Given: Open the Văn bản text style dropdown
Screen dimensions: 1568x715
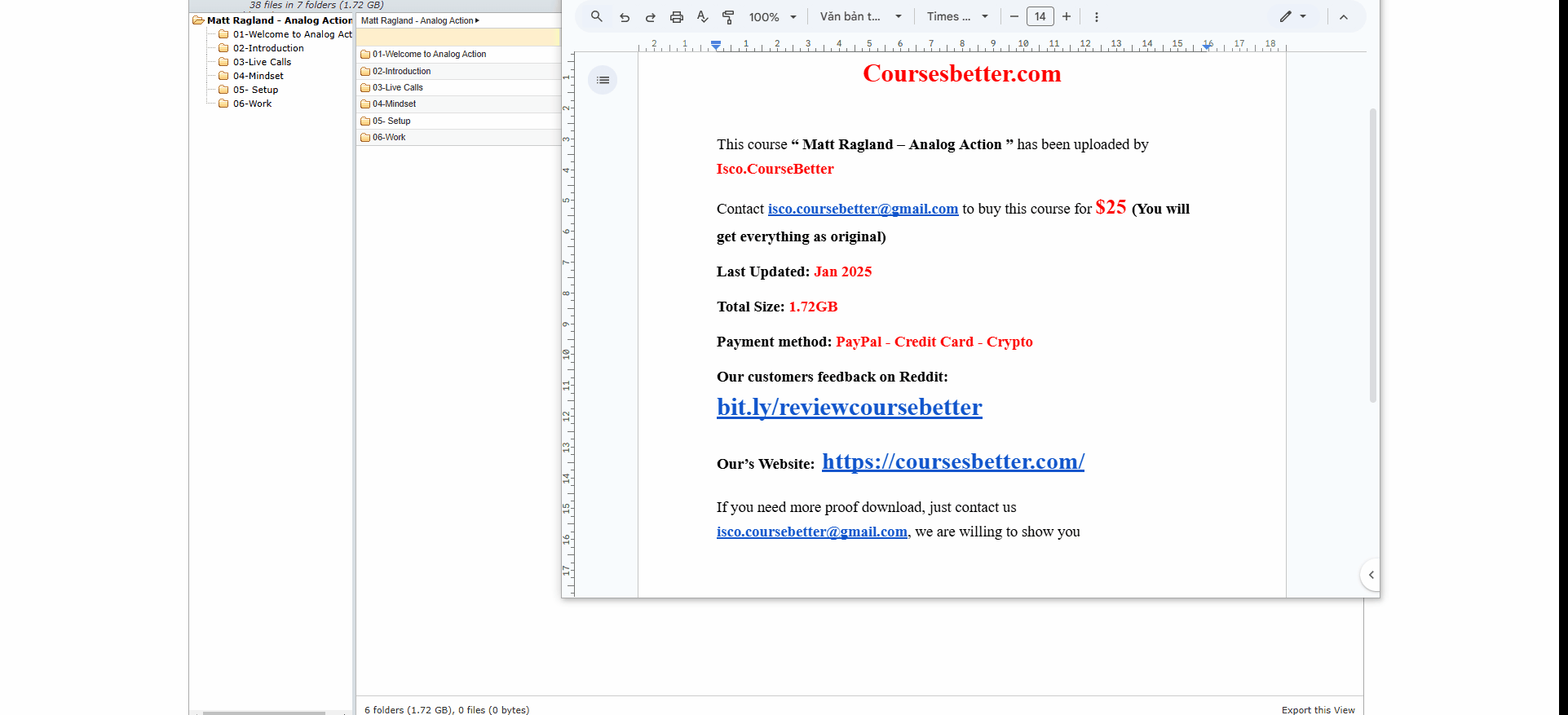Looking at the screenshot, I should pos(860,16).
